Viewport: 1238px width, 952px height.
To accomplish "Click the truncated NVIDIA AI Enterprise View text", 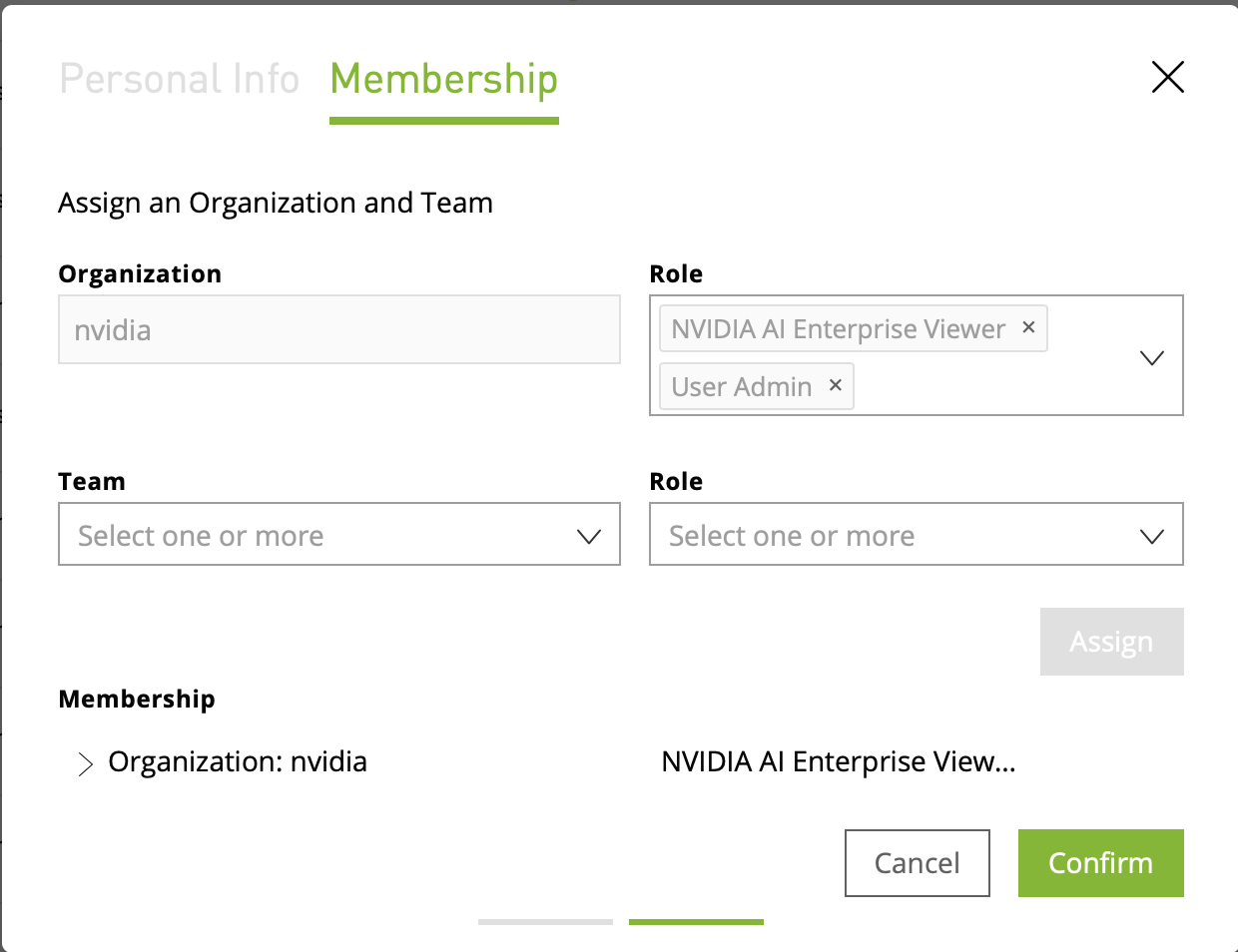I will click(837, 761).
